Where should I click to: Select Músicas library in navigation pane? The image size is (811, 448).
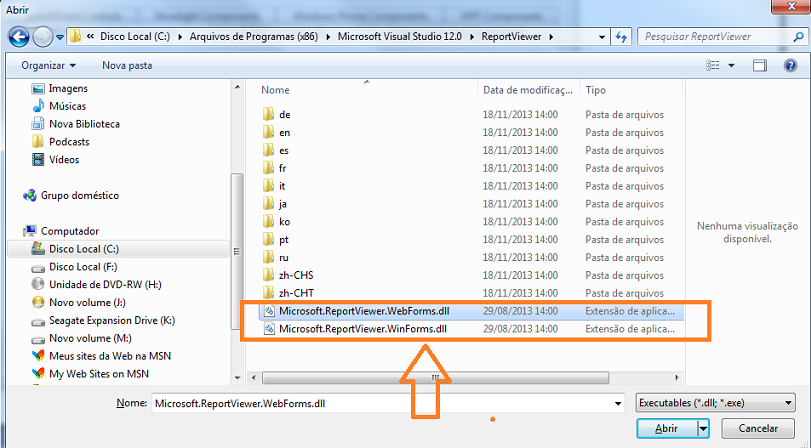[x=59, y=106]
